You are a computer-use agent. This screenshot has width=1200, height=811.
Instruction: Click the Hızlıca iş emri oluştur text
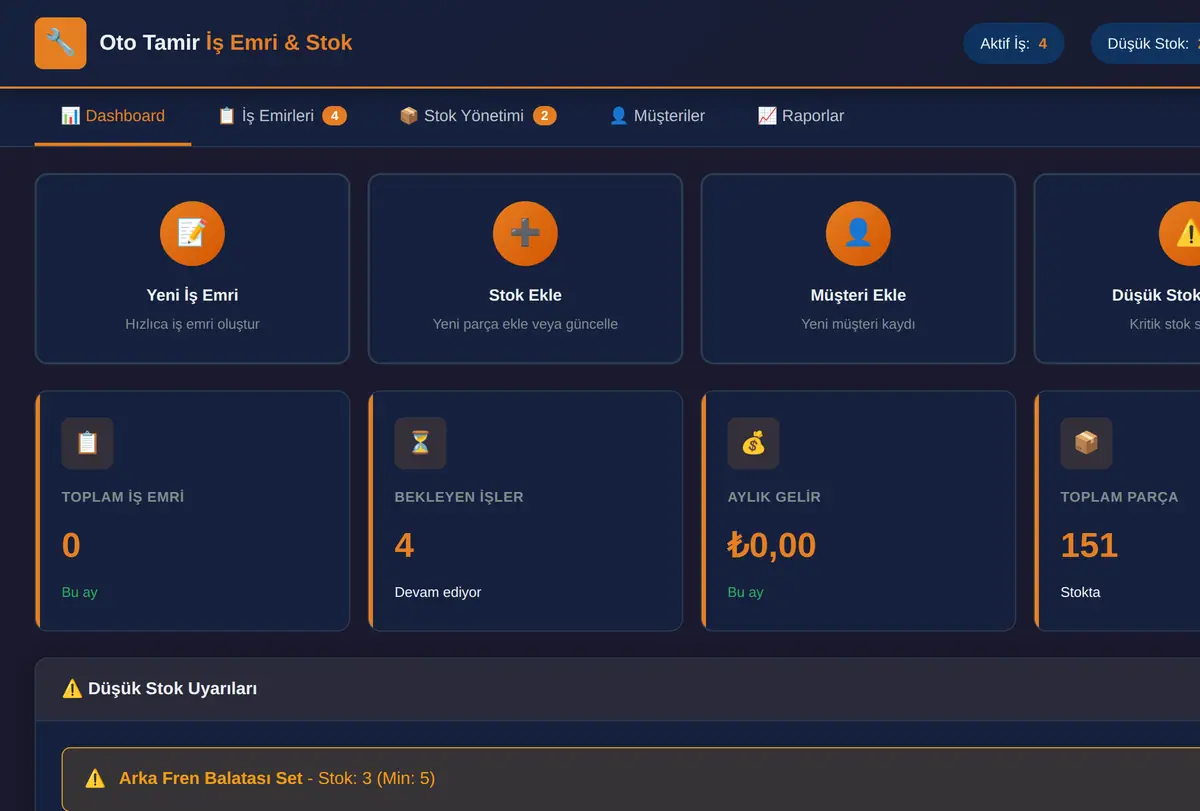coord(192,324)
